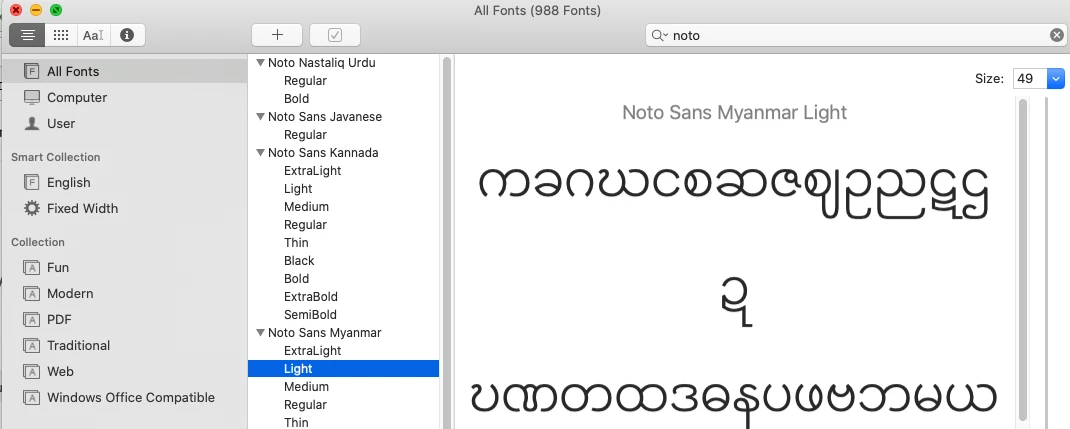
Task: Click the preview pane scrollbar
Action: [x=1022, y=259]
